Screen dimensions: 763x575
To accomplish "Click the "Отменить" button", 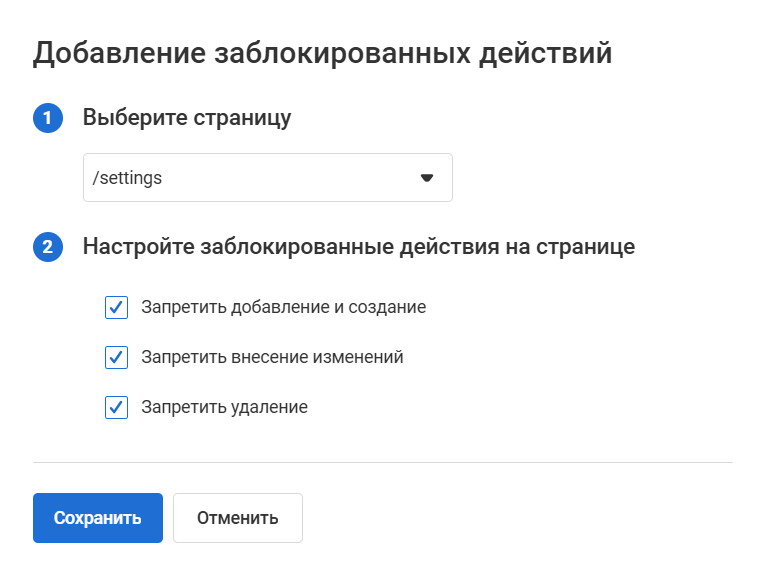I will [x=237, y=518].
